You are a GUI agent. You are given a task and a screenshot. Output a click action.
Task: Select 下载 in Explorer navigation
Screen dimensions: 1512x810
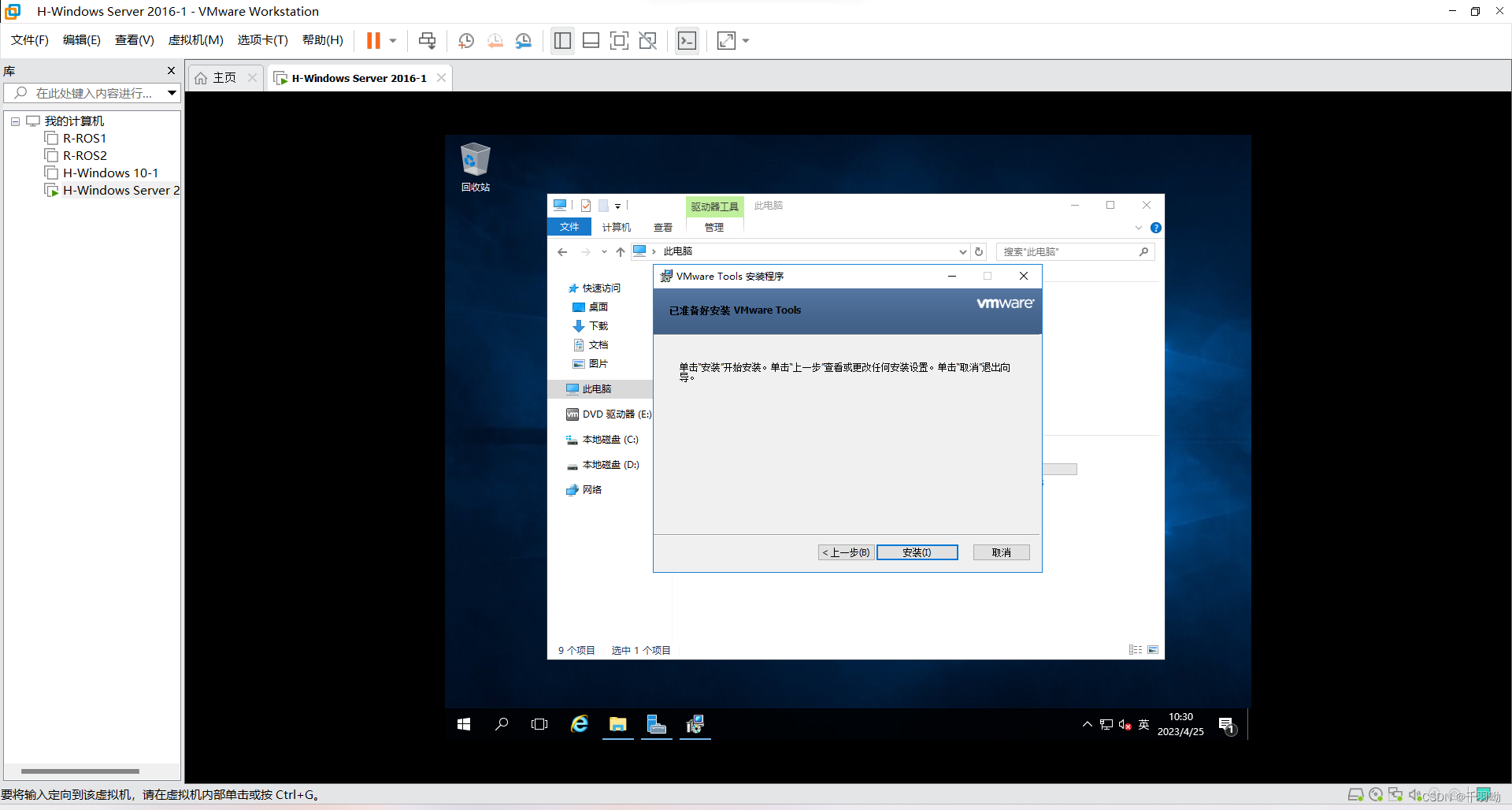[591, 326]
